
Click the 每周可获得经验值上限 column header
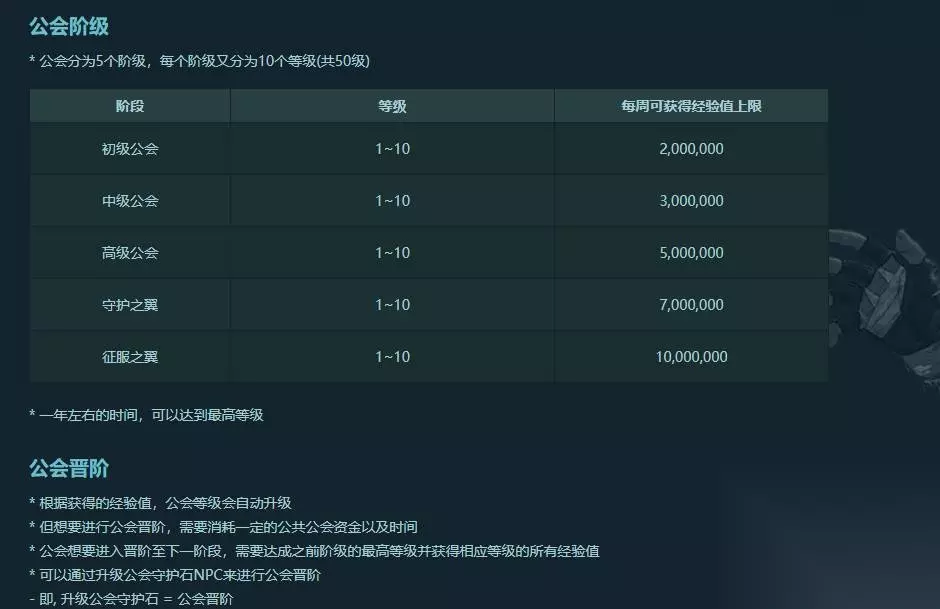(691, 106)
